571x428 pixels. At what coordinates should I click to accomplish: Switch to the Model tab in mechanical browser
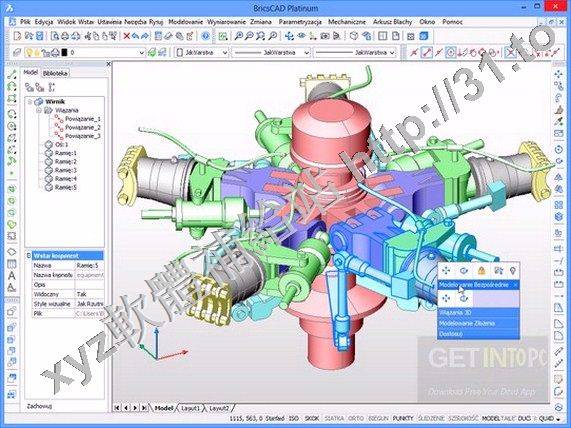click(31, 72)
